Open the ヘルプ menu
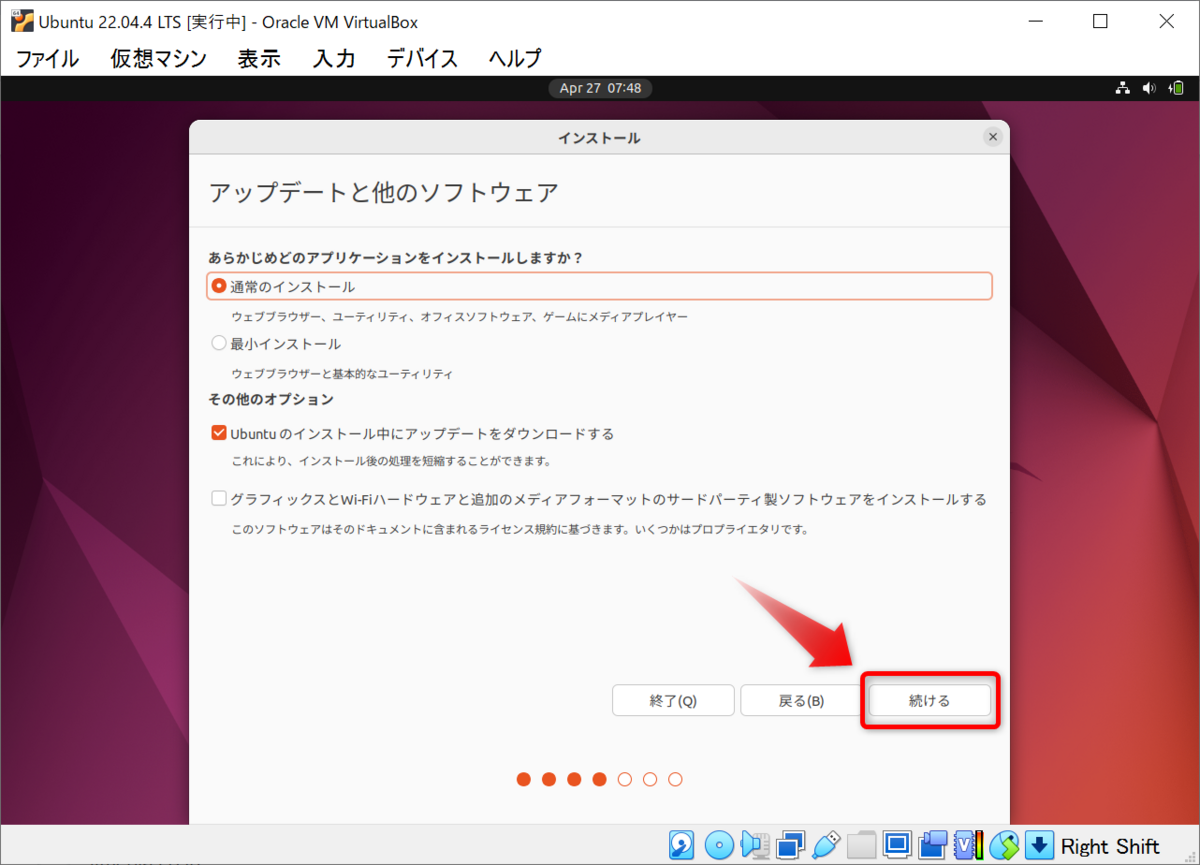The image size is (1200, 865). [515, 58]
